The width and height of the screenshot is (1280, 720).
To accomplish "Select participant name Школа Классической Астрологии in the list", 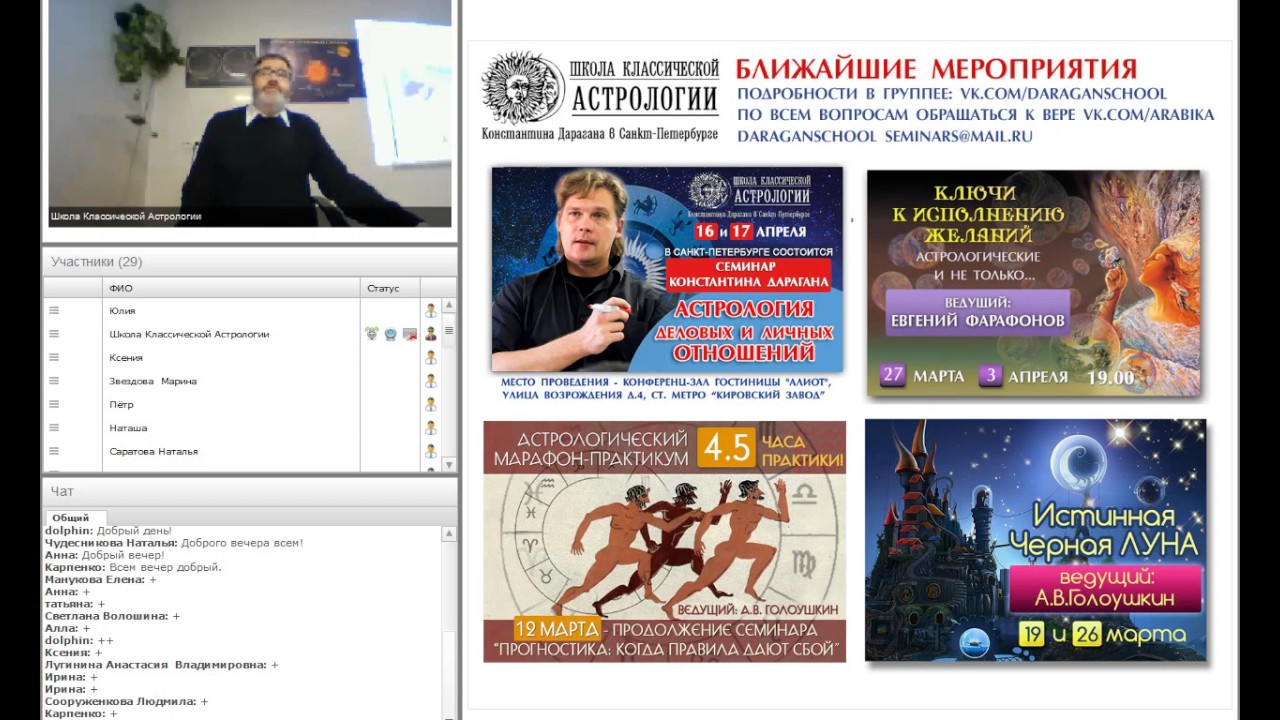I will 189,334.
